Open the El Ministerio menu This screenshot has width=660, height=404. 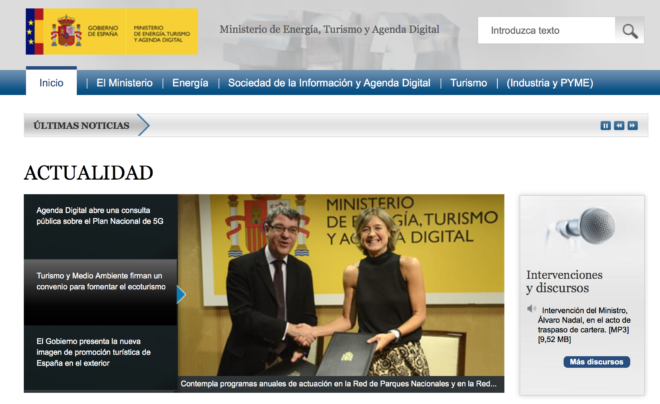(x=124, y=83)
